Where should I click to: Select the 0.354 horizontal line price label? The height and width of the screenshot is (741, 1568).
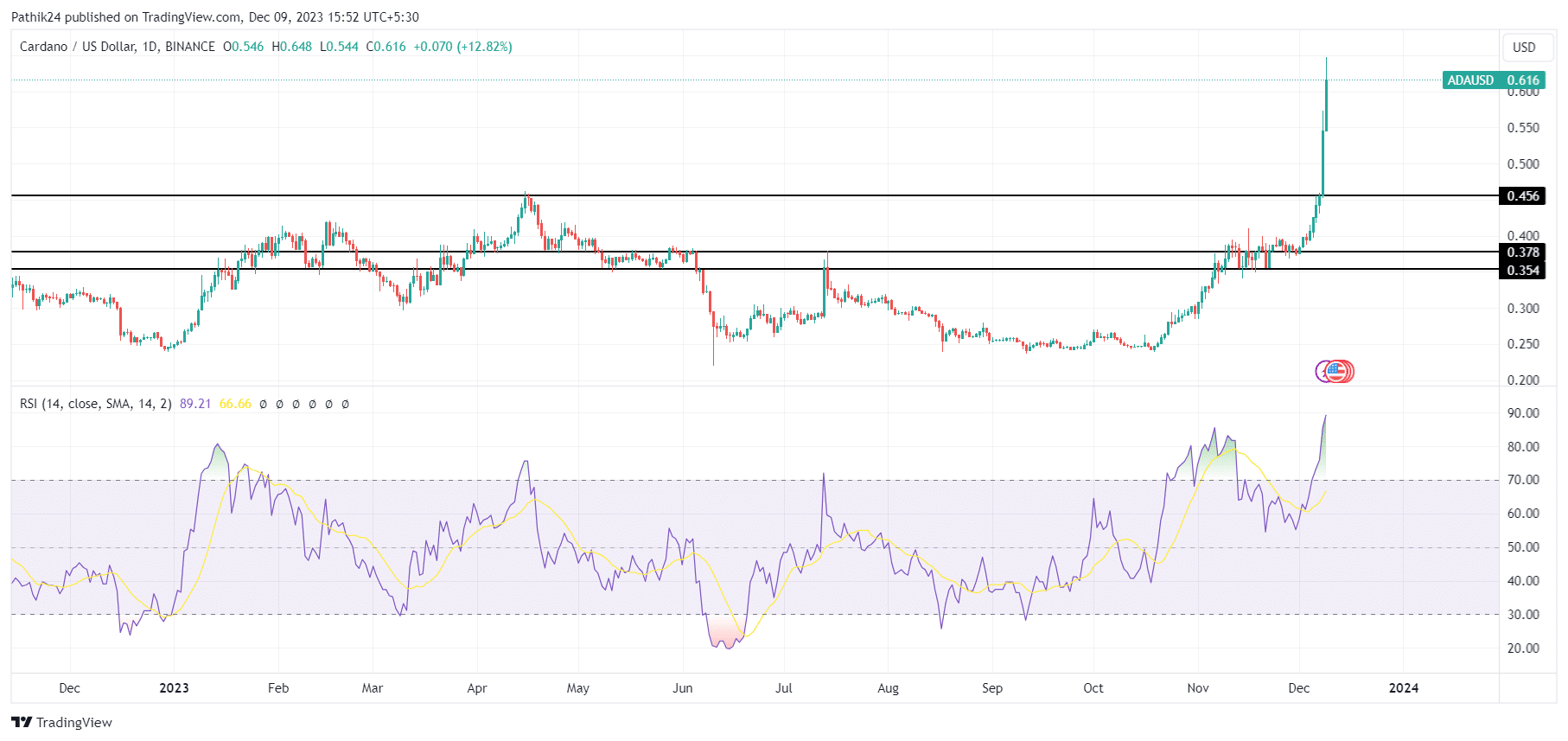pyautogui.click(x=1522, y=271)
